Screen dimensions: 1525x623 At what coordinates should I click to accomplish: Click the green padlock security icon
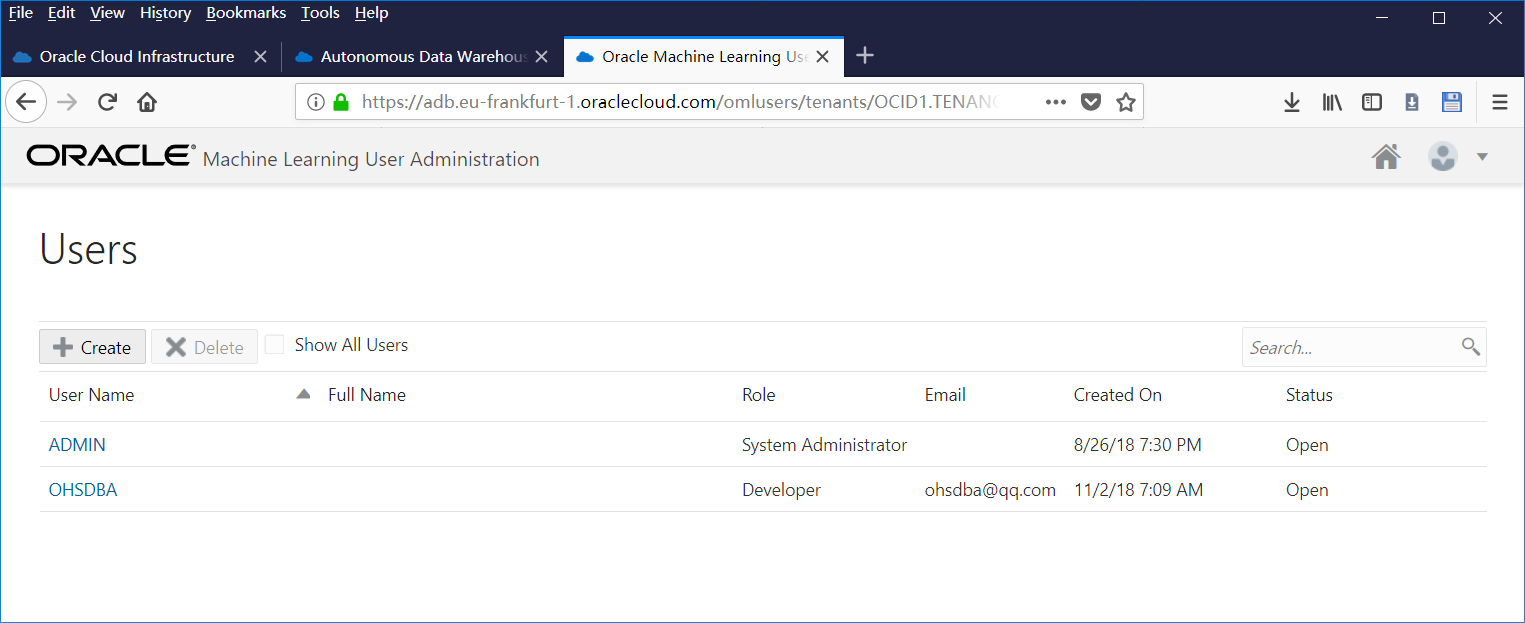tap(341, 102)
